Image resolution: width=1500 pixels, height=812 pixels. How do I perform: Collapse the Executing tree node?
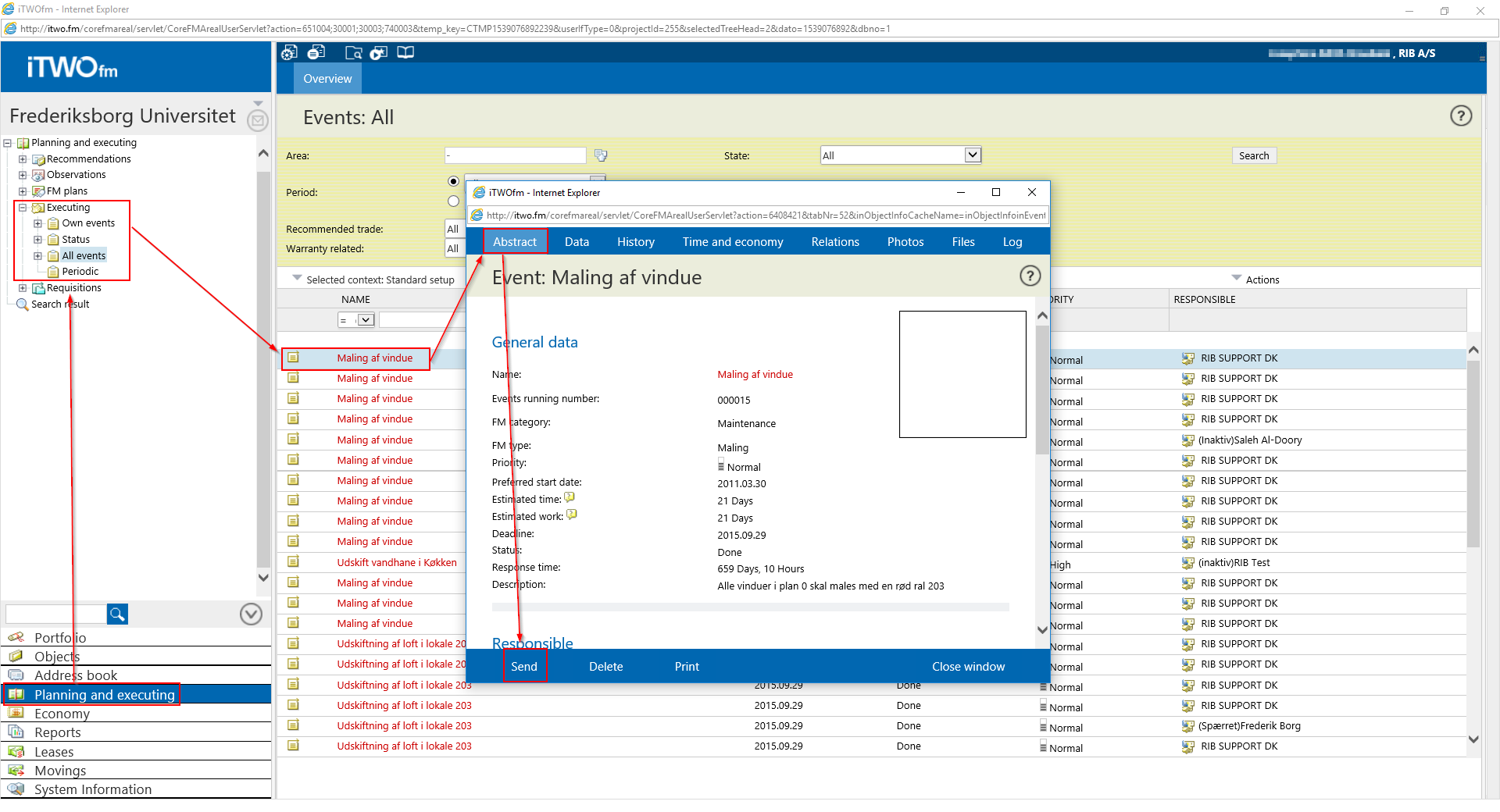point(23,208)
